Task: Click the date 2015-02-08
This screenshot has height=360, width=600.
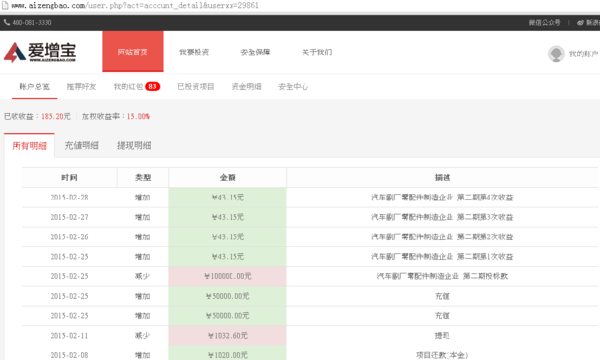Action: (x=69, y=355)
